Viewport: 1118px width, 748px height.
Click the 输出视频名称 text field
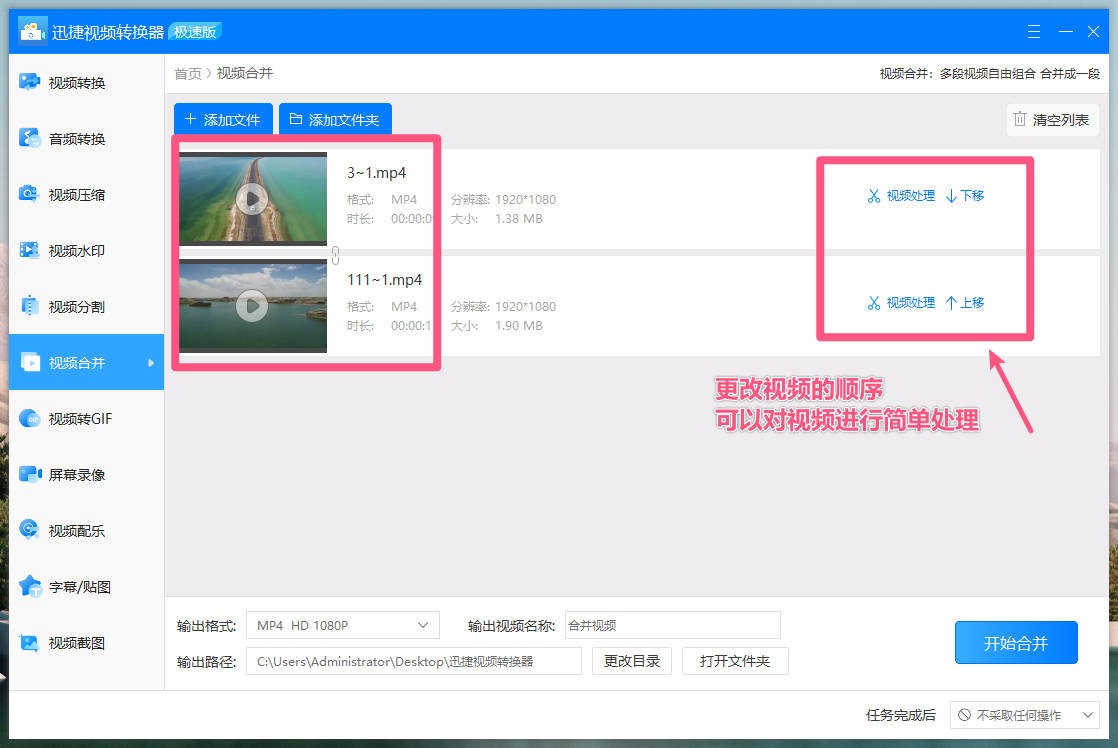pos(672,624)
